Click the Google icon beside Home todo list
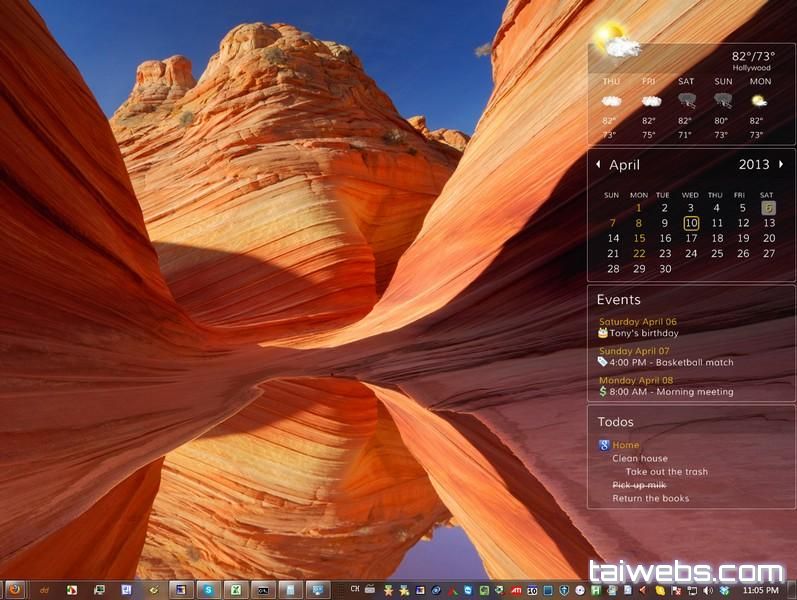The height and width of the screenshot is (600, 797). 604,445
